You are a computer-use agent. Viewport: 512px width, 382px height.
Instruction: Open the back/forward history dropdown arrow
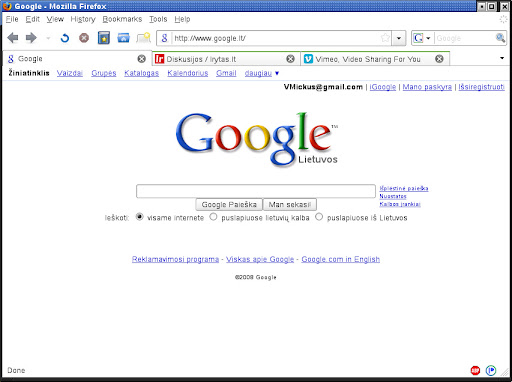click(48, 38)
